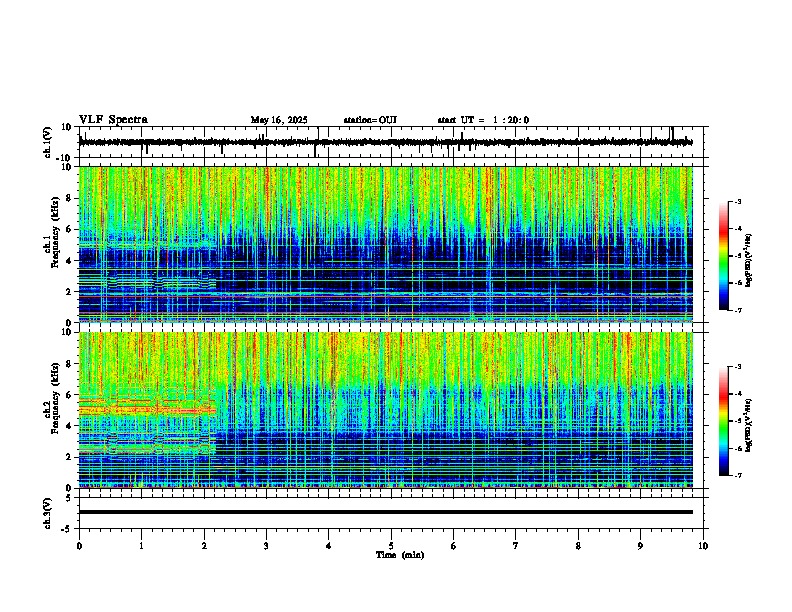This screenshot has height=612, width=792.
Task: Click the 'ch.1(V)' axis label
Action: click(x=47, y=142)
